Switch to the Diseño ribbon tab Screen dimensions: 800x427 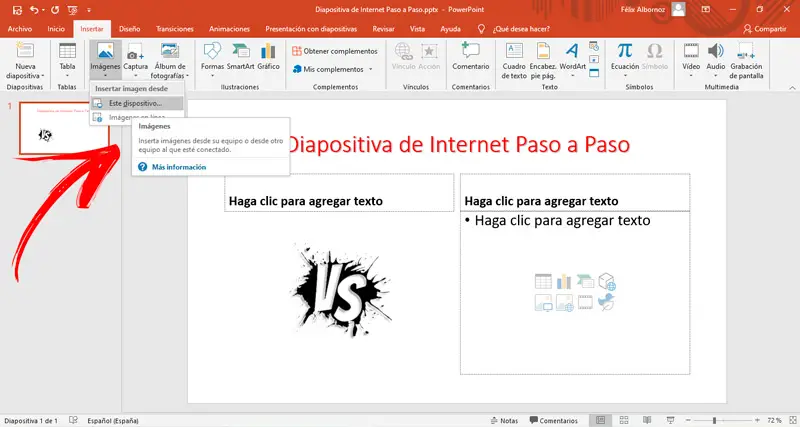[x=130, y=29]
